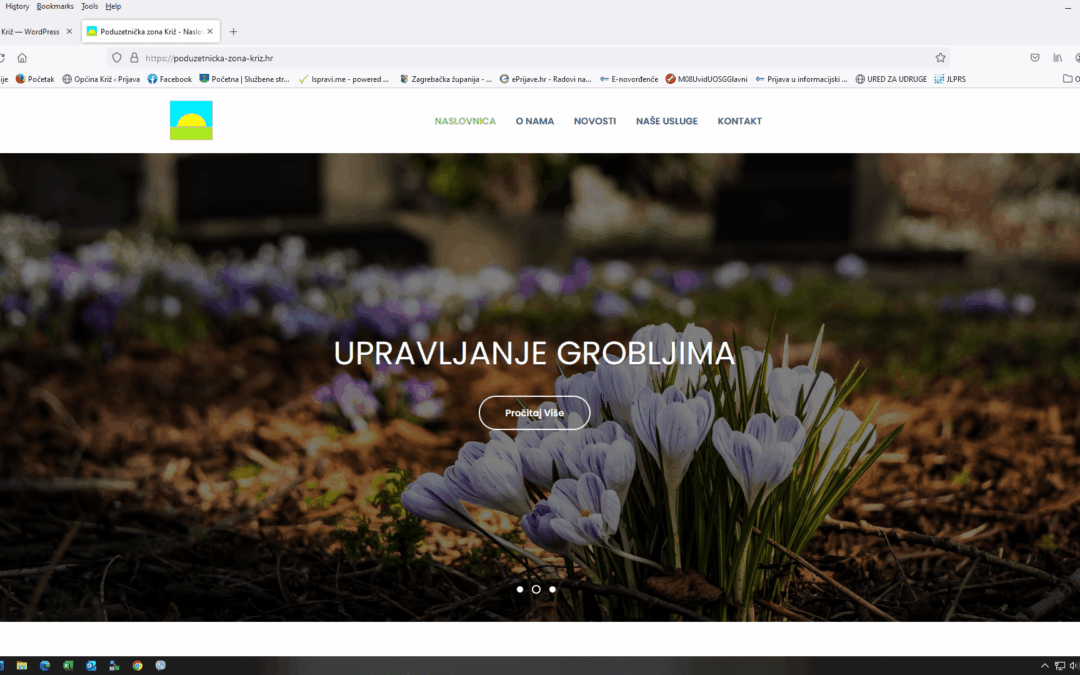This screenshot has height=675, width=1080.
Task: Click the Firefox home icon
Action: (x=22, y=58)
